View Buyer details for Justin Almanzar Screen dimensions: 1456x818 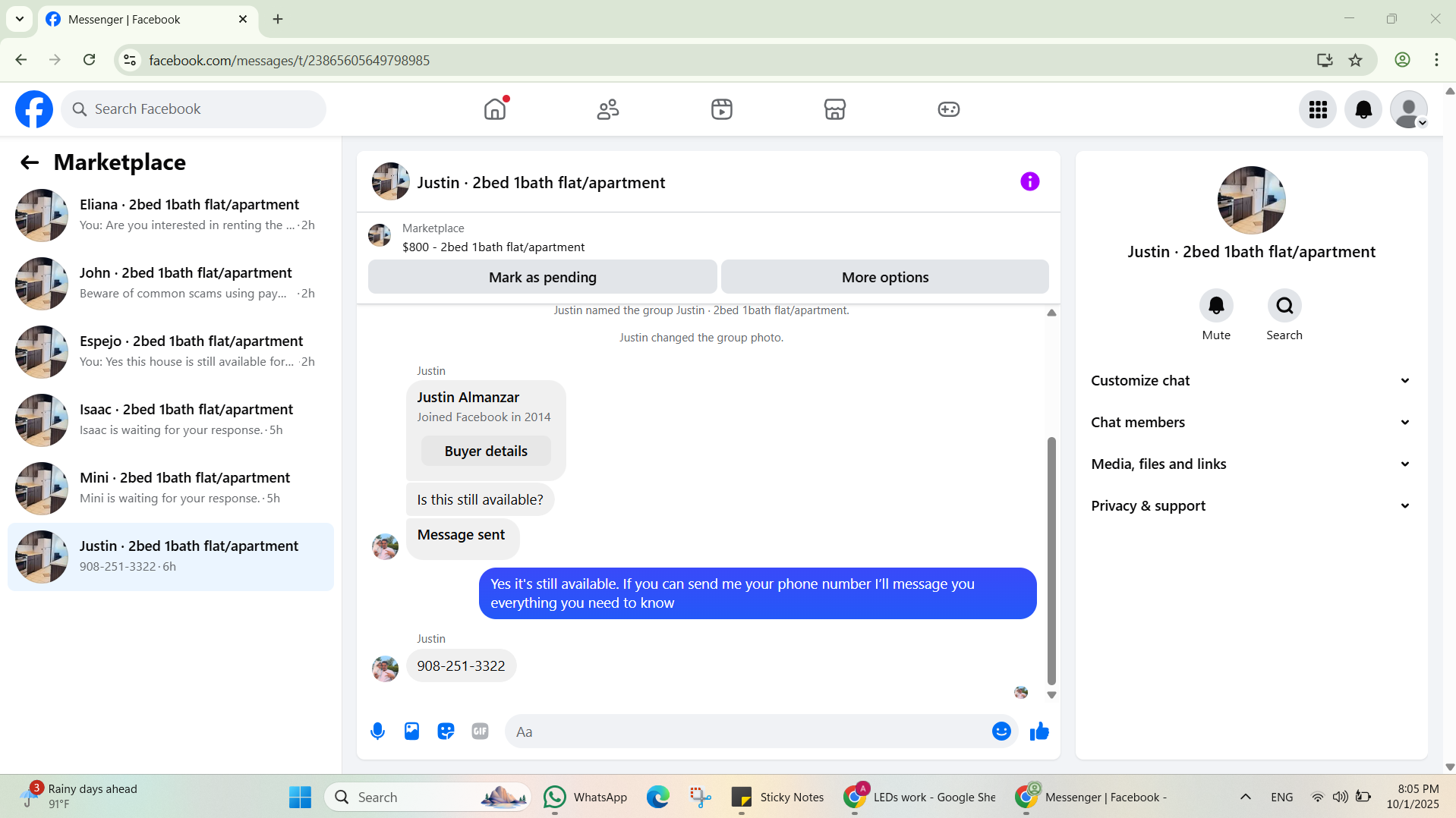(486, 451)
